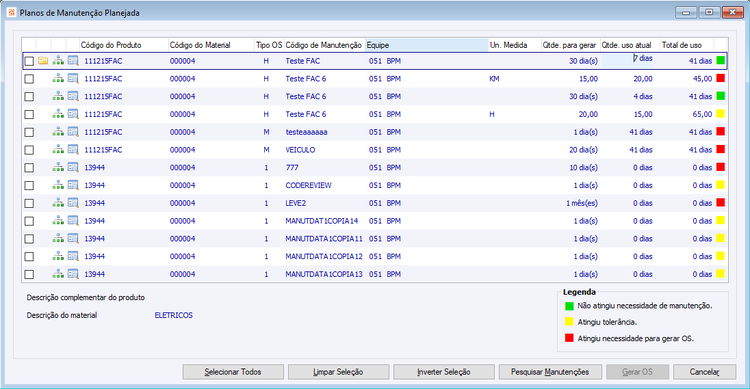Select the 'MANUTDATA1COPIA12' maintenance code cell
This screenshot has height=389, width=750.
(324, 256)
